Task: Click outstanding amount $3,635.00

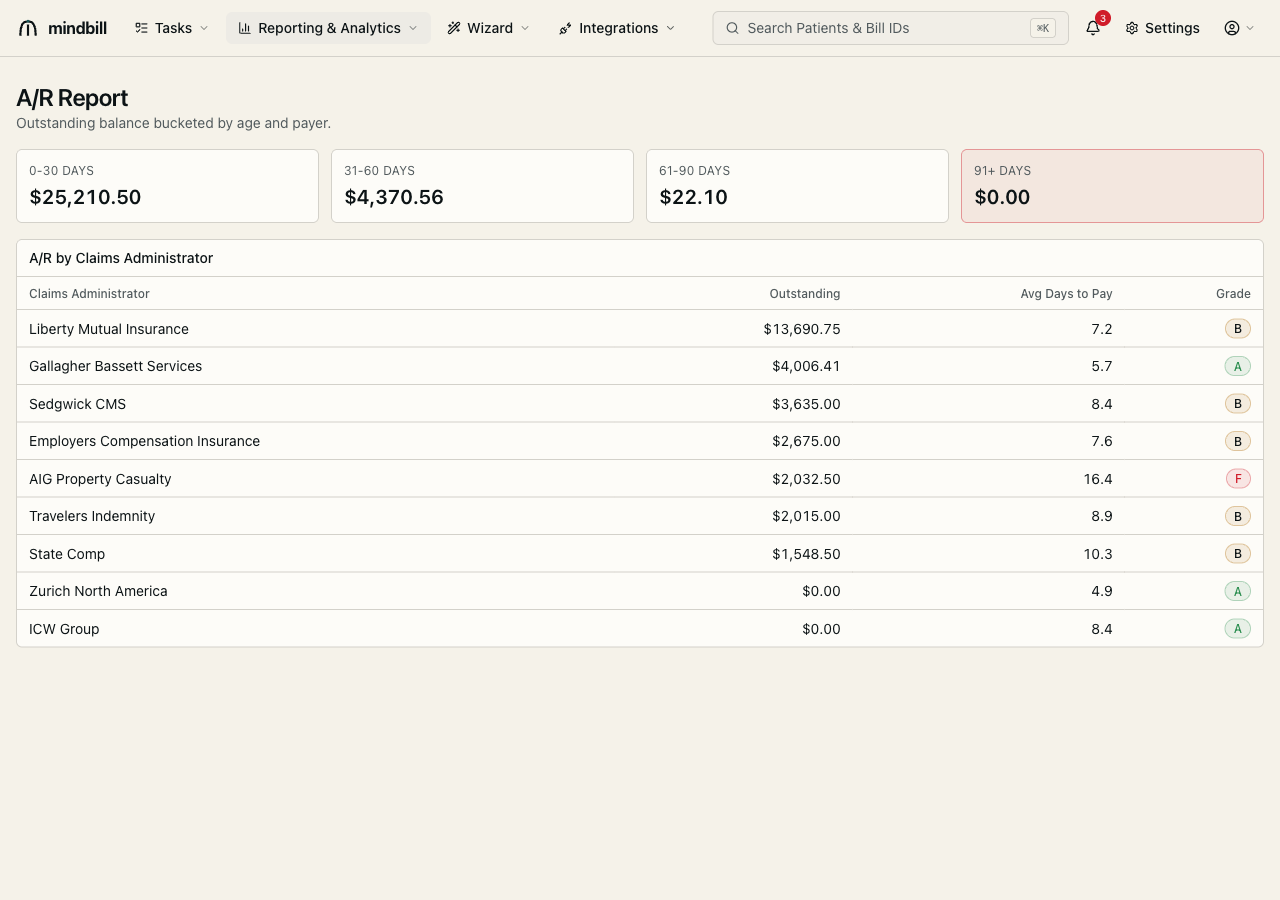Action: [806, 404]
